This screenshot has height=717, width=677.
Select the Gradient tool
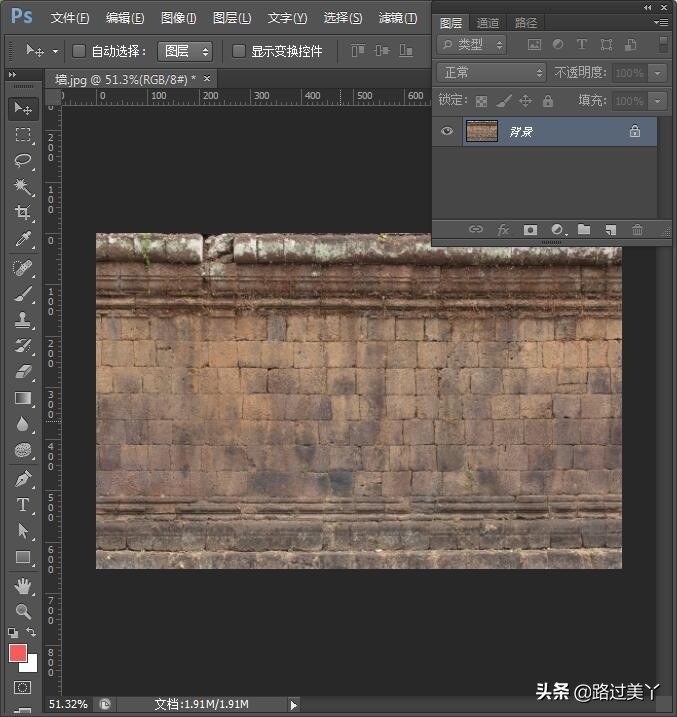pos(23,398)
